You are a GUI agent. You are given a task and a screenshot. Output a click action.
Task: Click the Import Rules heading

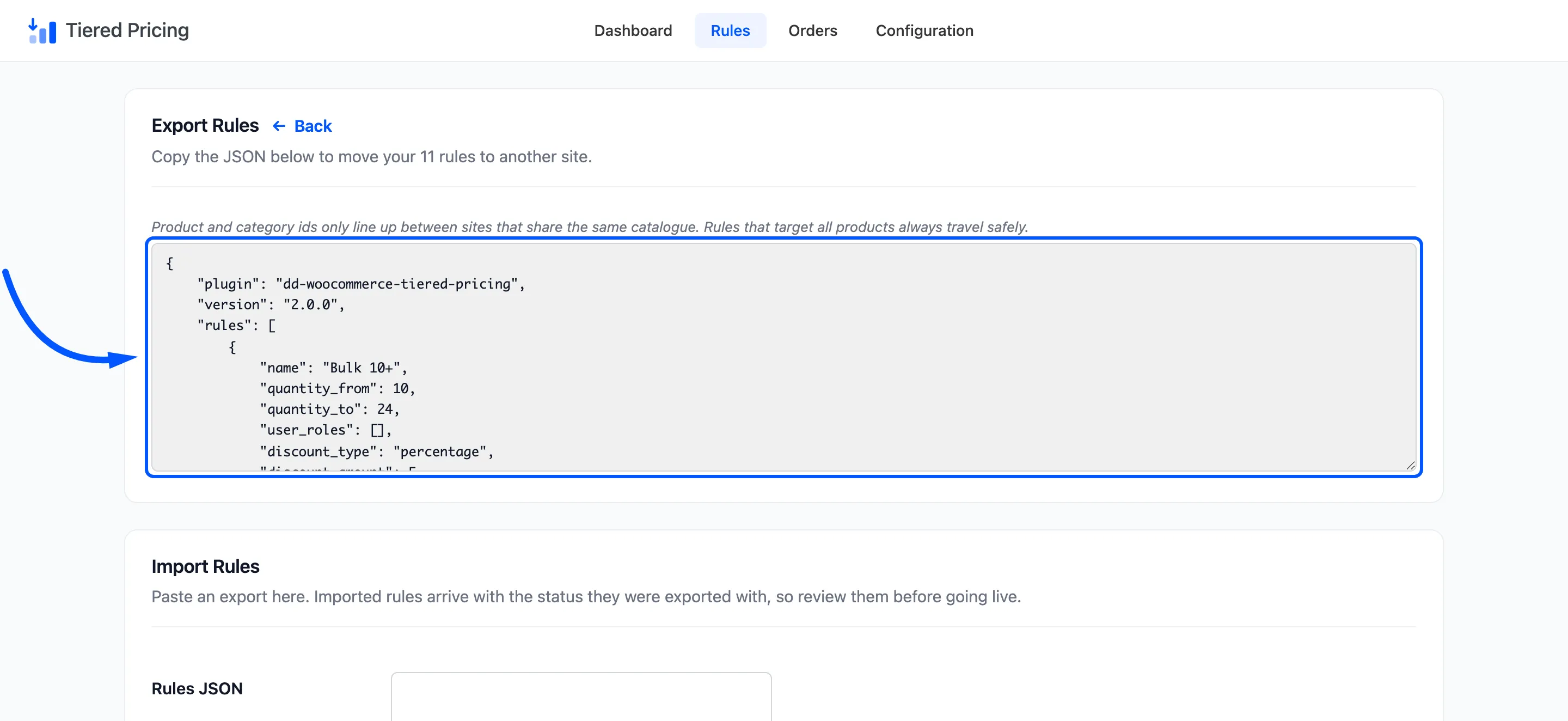click(x=205, y=566)
